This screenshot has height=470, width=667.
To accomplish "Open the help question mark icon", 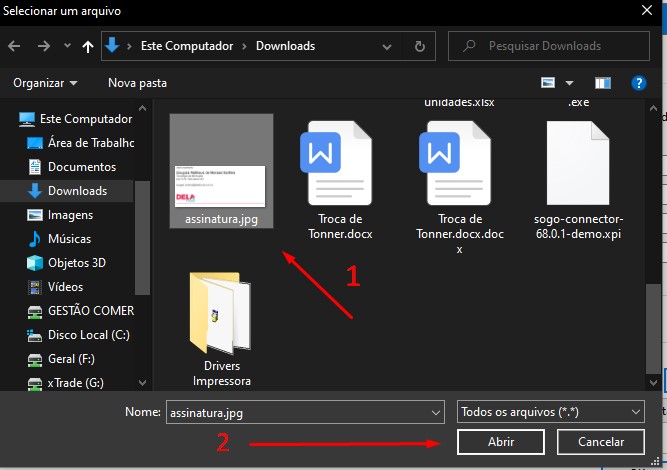I will point(638,83).
